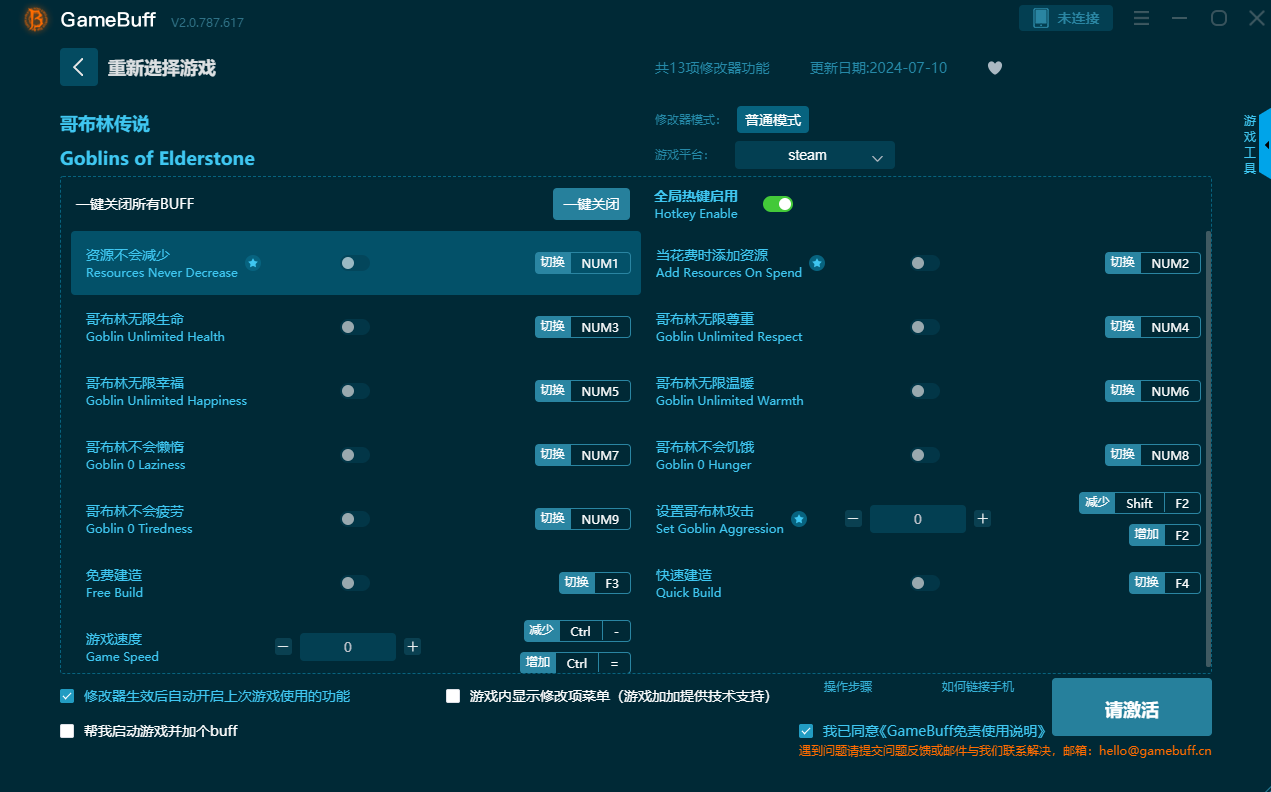This screenshot has height=792, width=1271.
Task: Turn on Quick Build toggle
Action: pyautogui.click(x=924, y=583)
